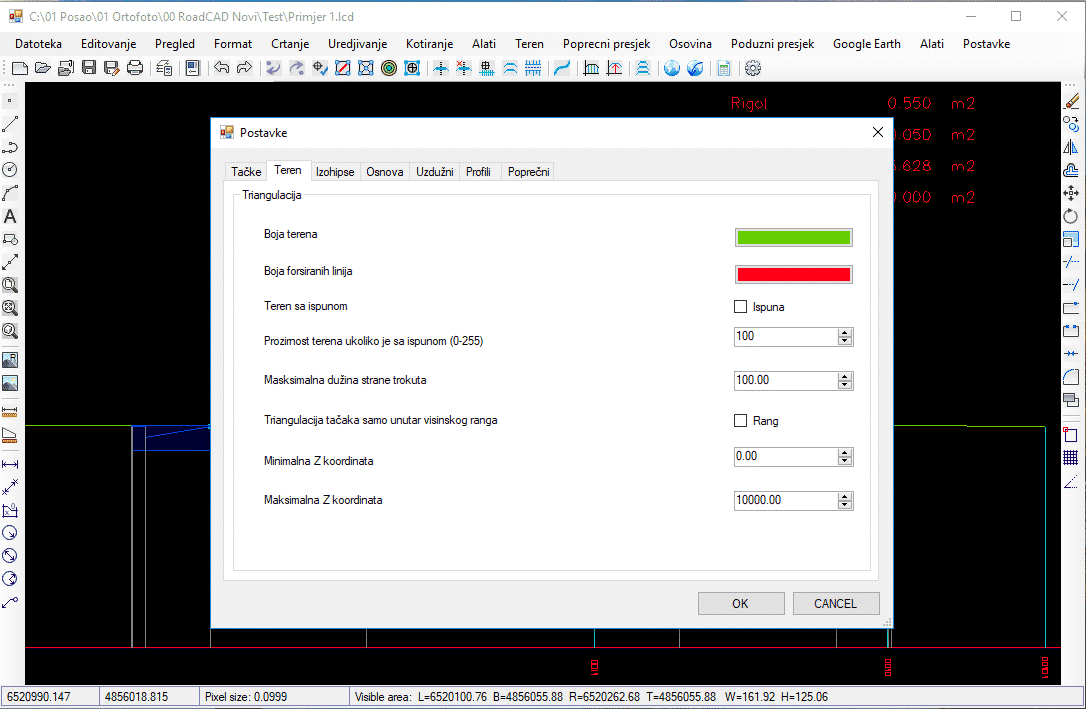Screen dimensions: 1086x709
Task: Select the text tool marked A
Action: click(10, 216)
